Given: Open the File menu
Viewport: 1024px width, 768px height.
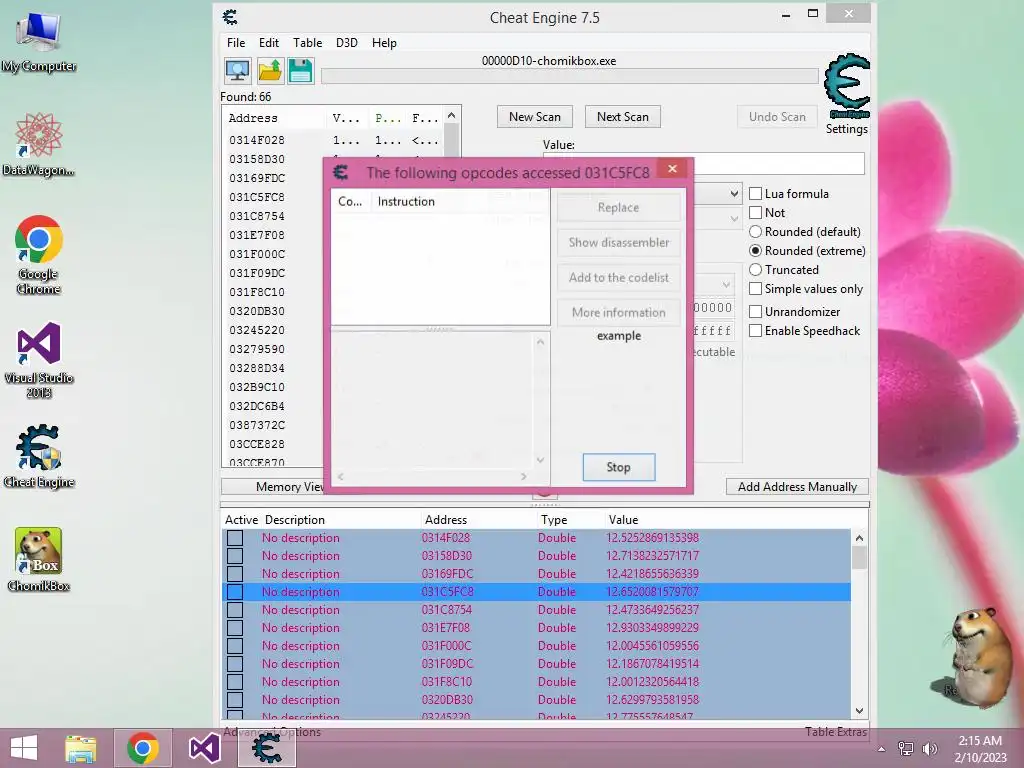Looking at the screenshot, I should [x=236, y=42].
